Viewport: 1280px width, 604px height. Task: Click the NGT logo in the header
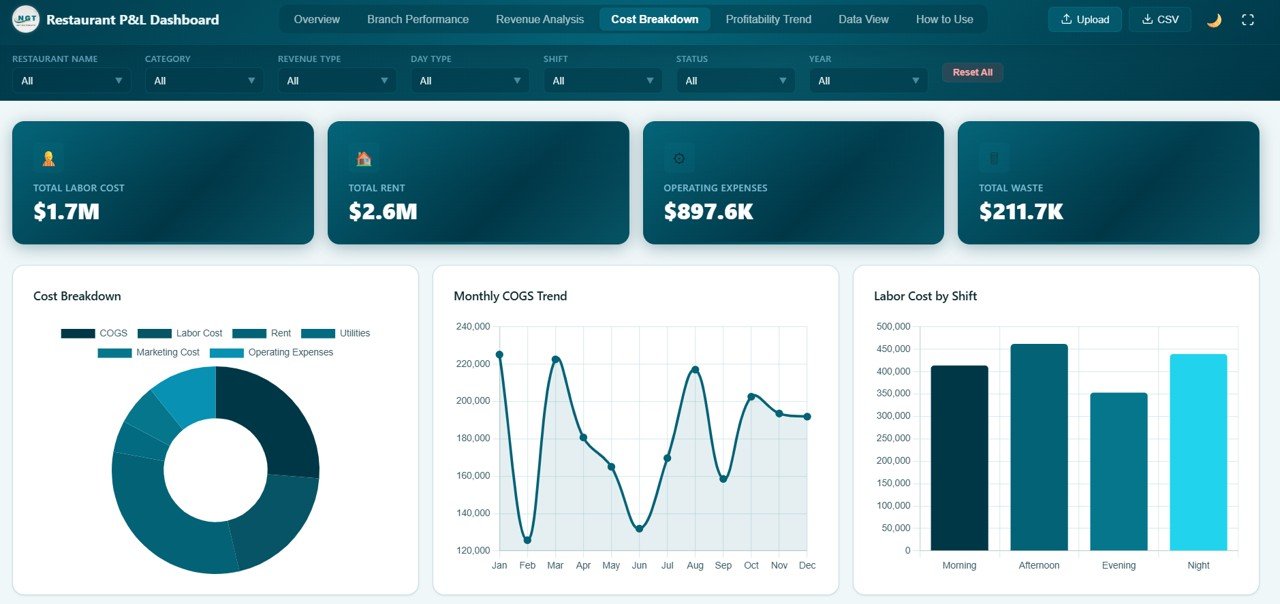pos(26,19)
